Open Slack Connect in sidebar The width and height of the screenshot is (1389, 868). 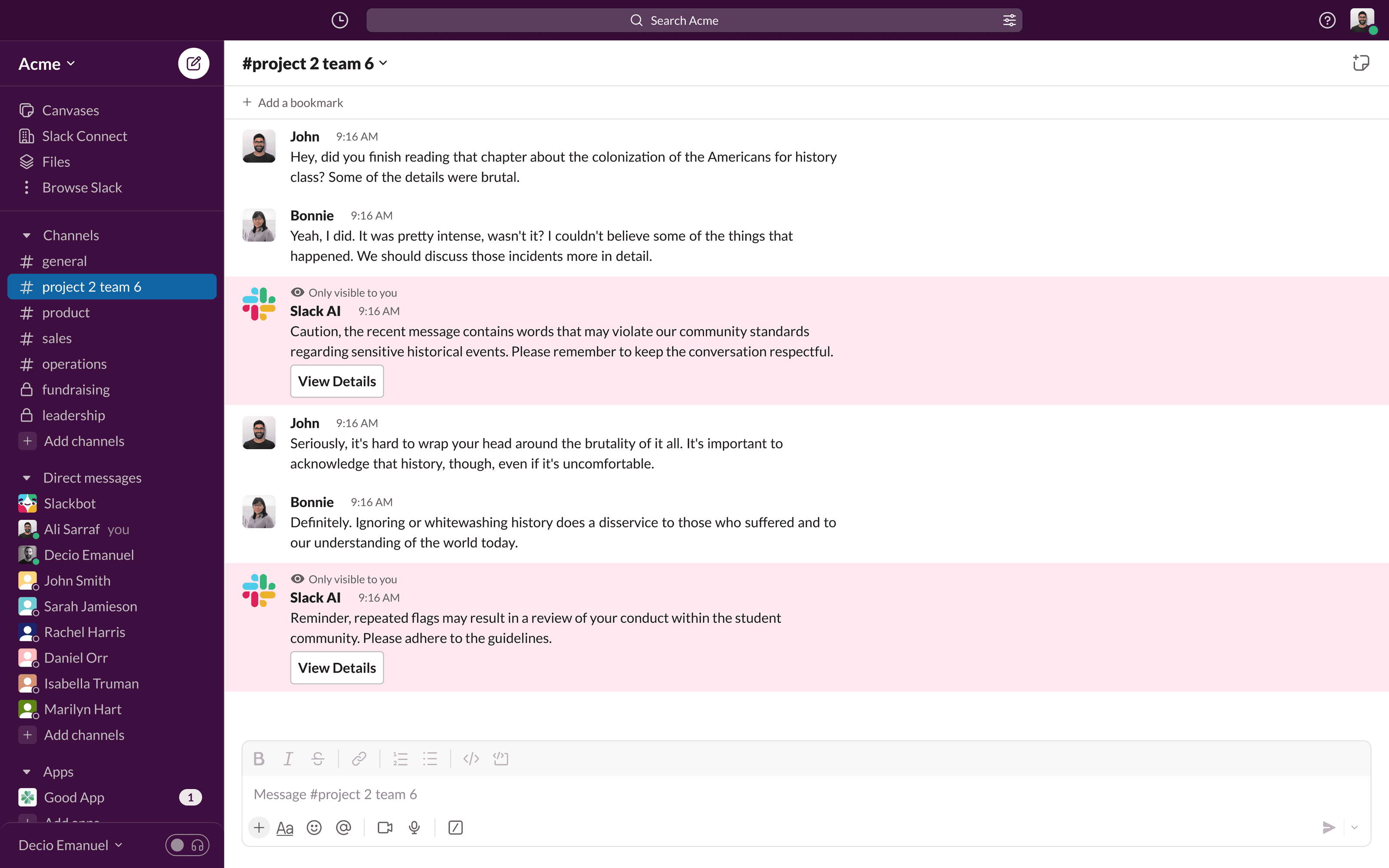click(x=84, y=136)
